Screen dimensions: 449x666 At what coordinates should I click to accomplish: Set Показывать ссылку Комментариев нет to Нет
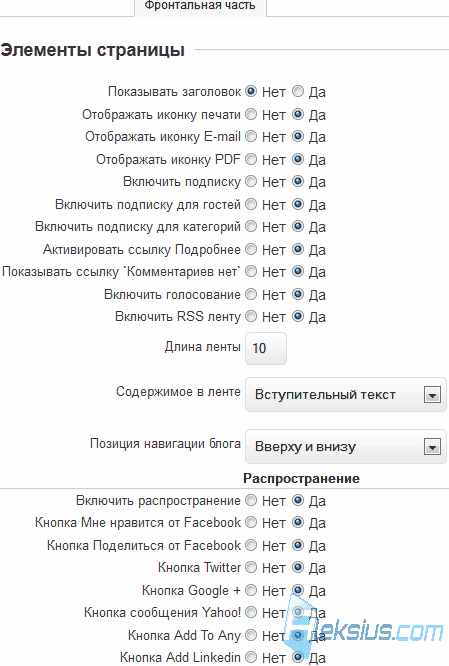[251, 271]
